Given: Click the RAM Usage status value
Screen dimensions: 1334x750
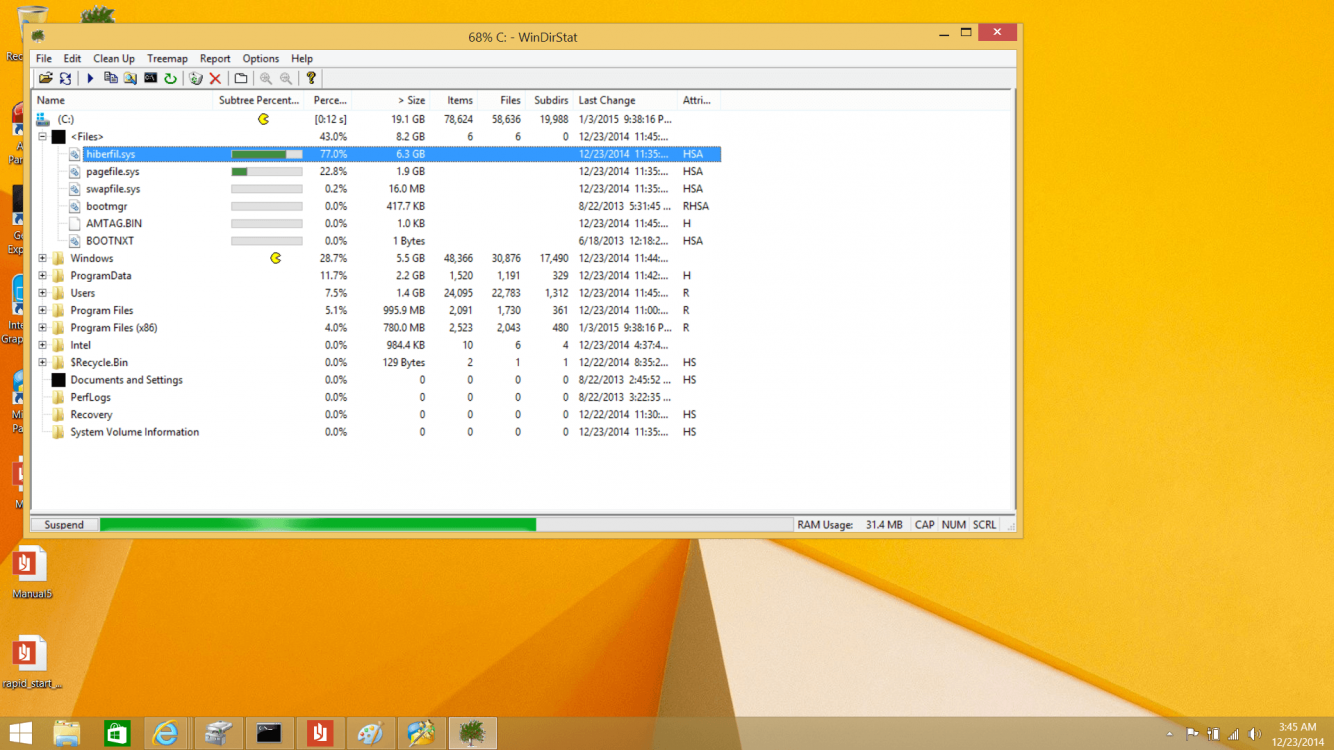Looking at the screenshot, I should (884, 525).
